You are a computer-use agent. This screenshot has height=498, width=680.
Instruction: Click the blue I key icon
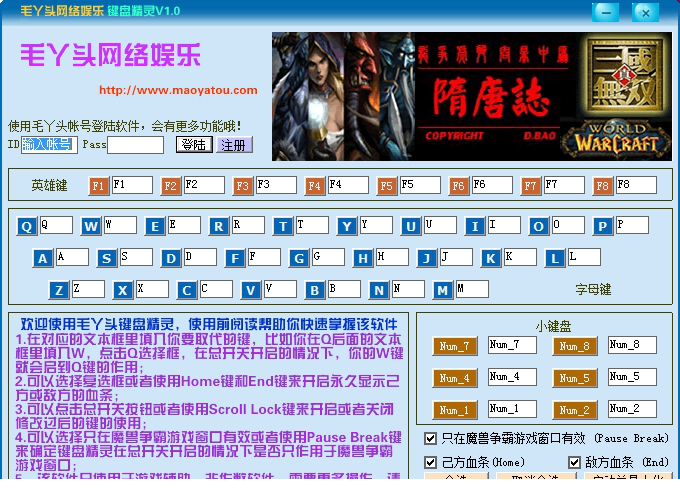tap(475, 226)
